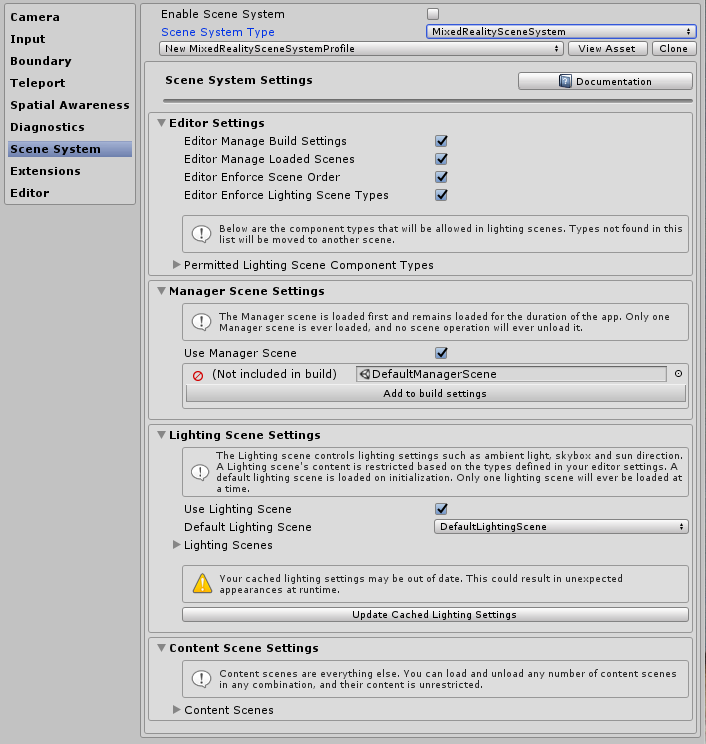Expand the Content Scenes list

tap(178, 710)
